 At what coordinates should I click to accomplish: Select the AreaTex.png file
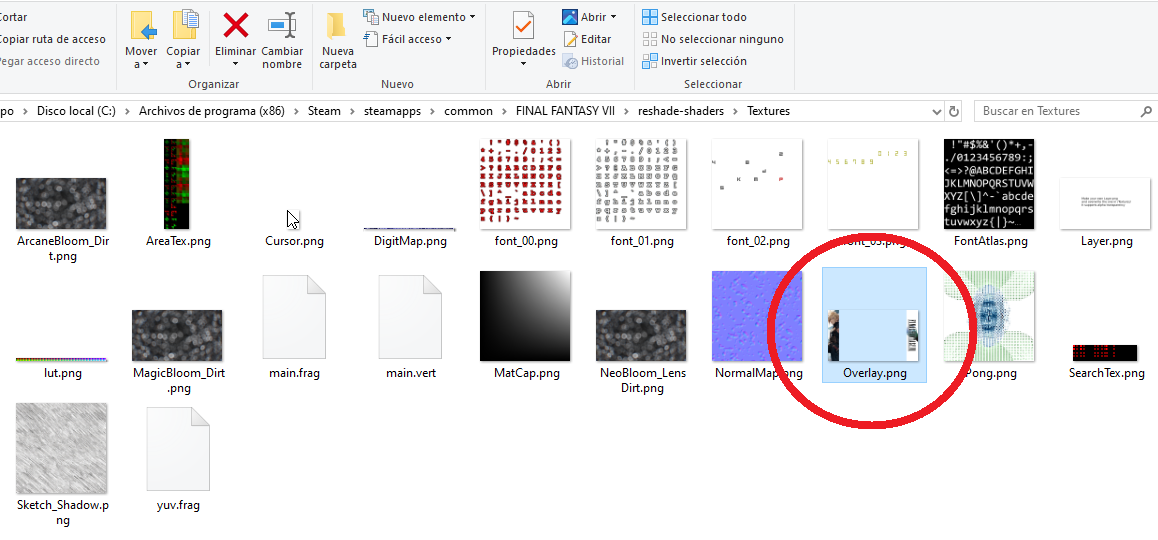177,184
